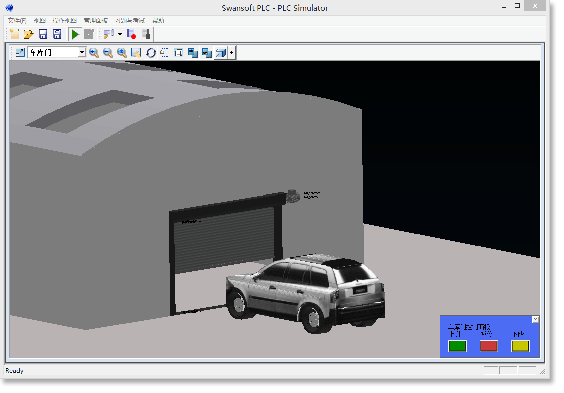Viewport: 564px width, 393px height.
Task: Zoom out of the 3D scene
Action: 108,53
